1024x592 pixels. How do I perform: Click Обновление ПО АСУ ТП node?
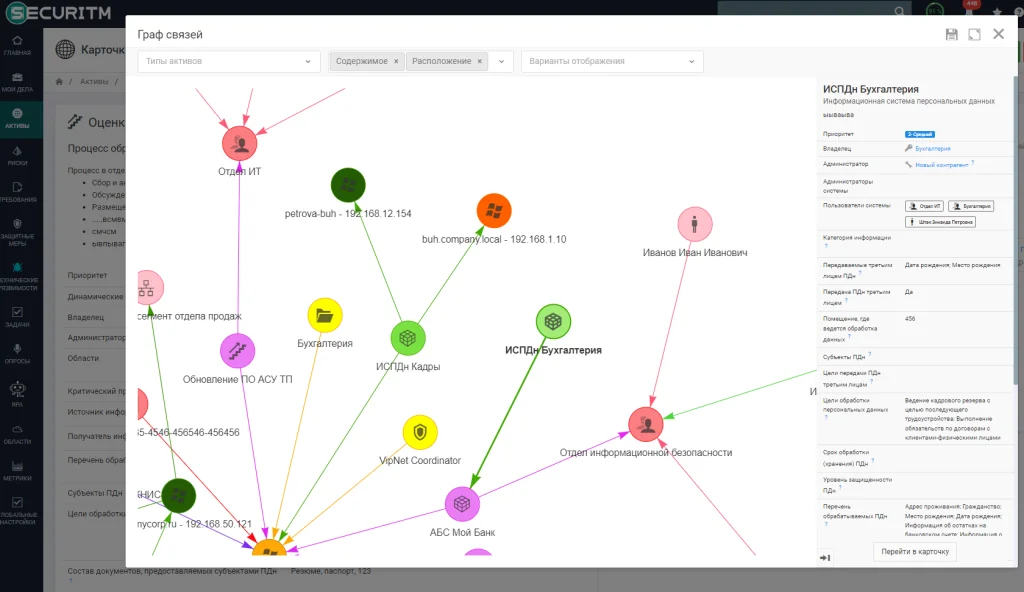click(238, 351)
